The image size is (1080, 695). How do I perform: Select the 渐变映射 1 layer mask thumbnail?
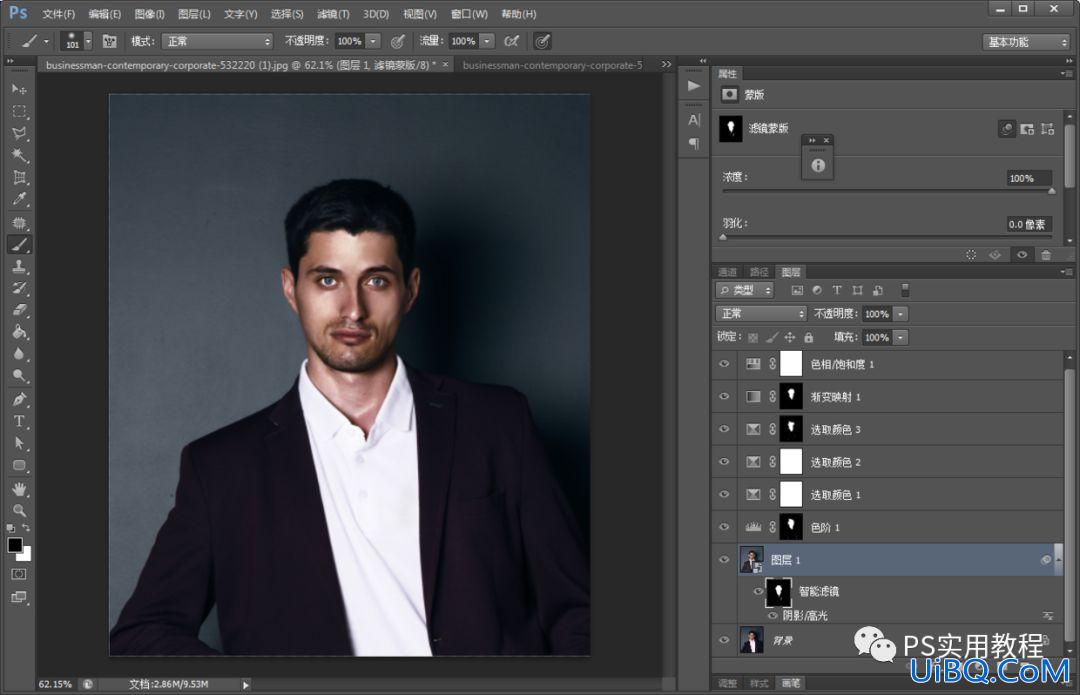[791, 396]
